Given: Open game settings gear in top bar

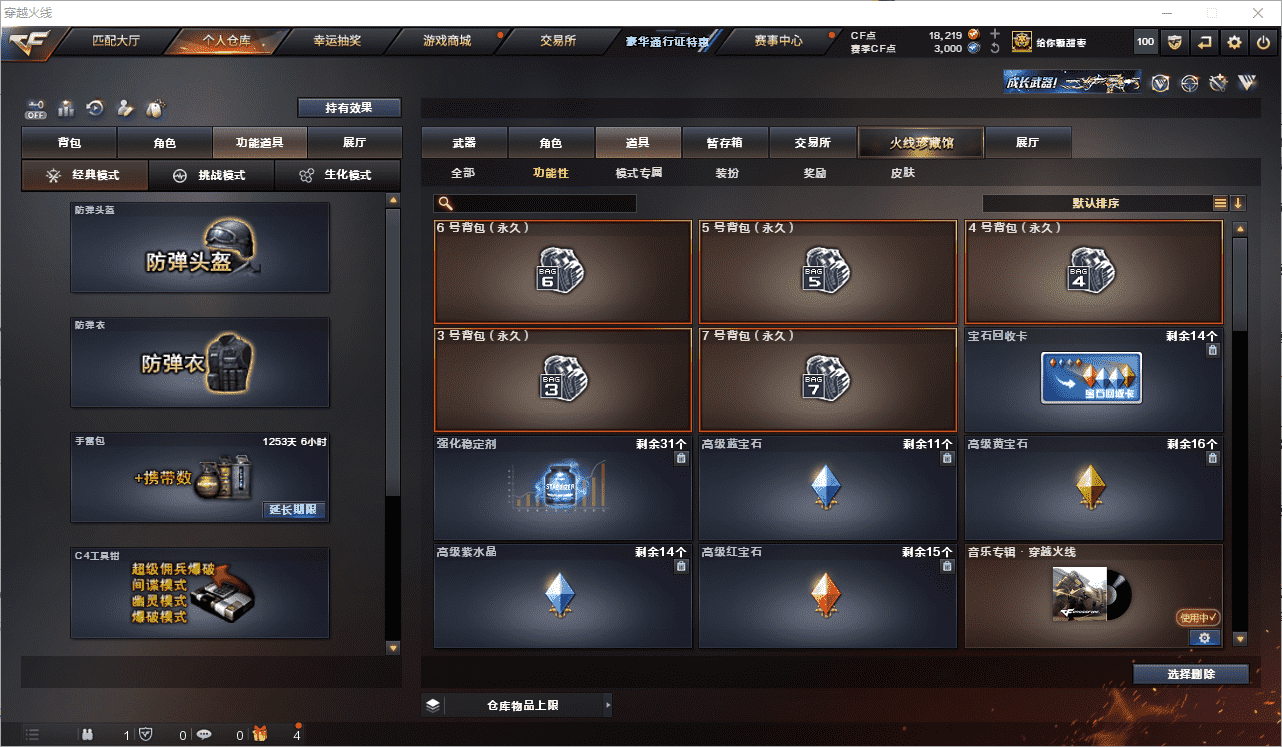Looking at the screenshot, I should (1235, 42).
